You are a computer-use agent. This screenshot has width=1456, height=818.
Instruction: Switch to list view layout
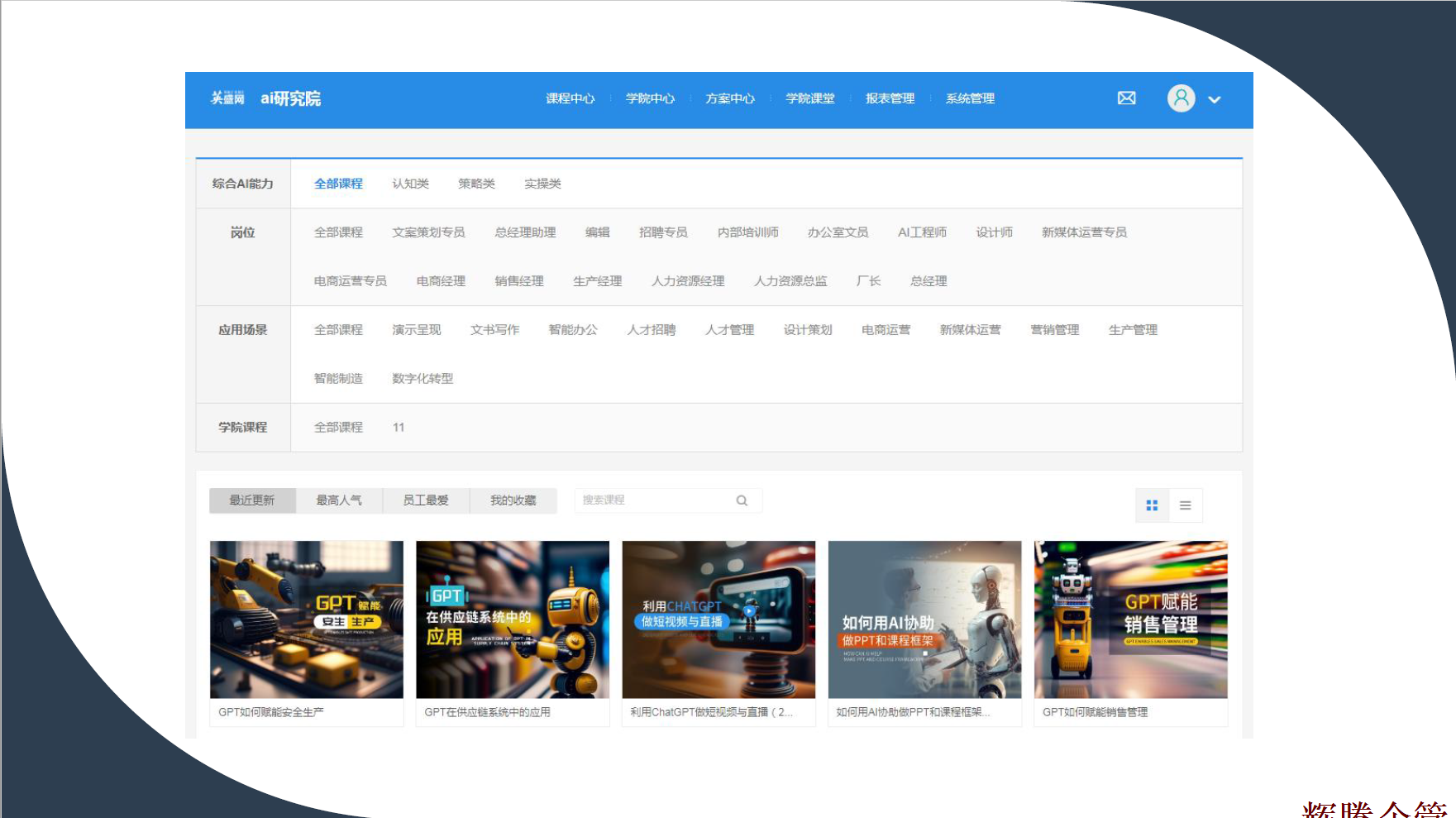point(1185,505)
